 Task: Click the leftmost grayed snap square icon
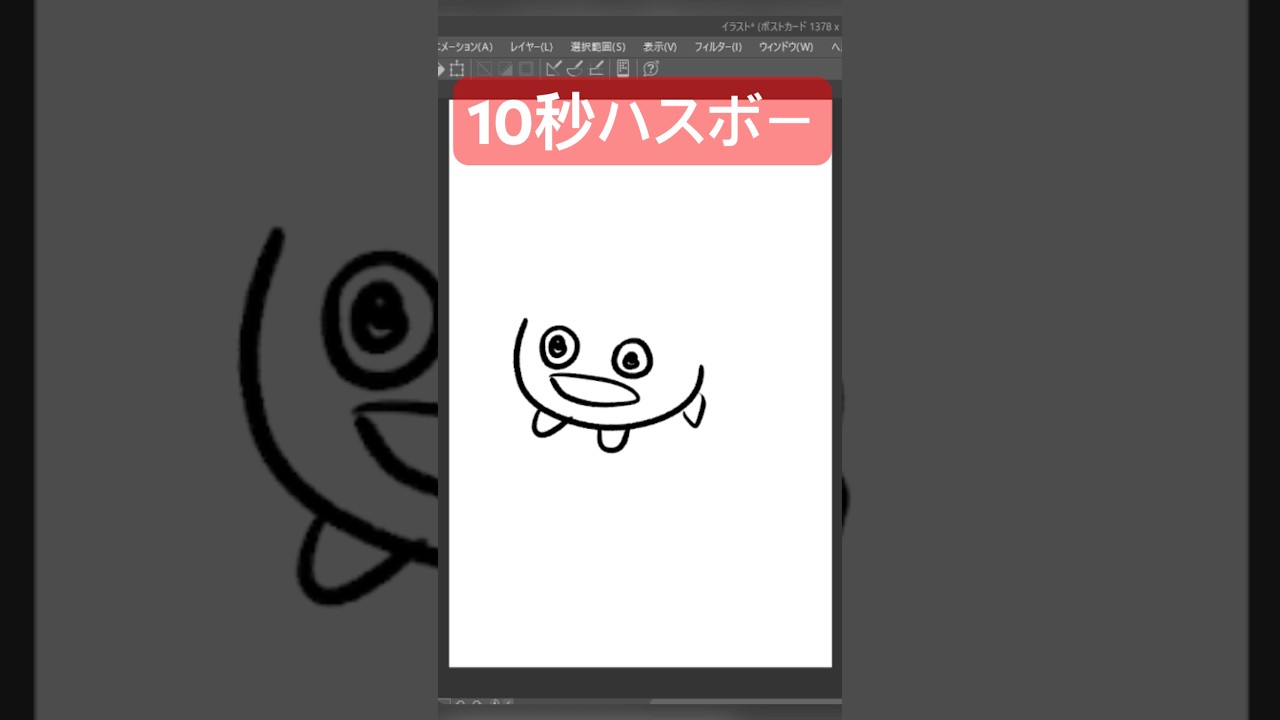click(483, 68)
